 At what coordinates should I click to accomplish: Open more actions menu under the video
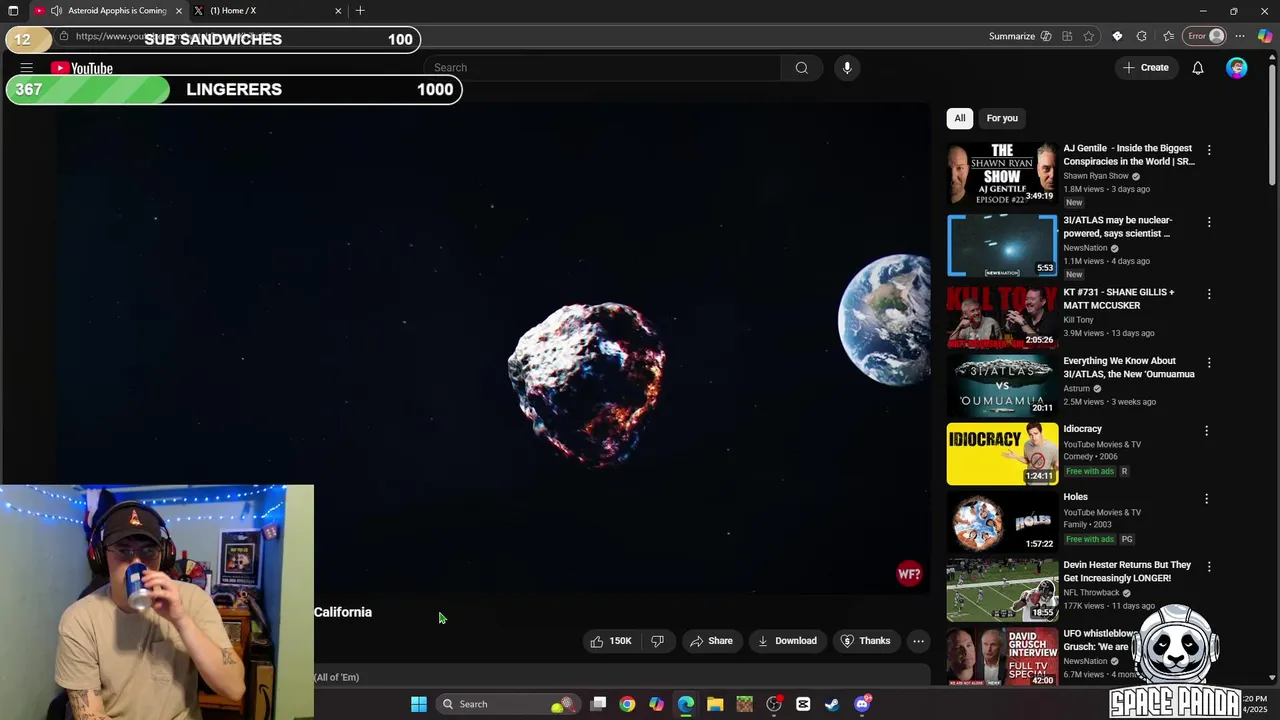[x=918, y=641]
